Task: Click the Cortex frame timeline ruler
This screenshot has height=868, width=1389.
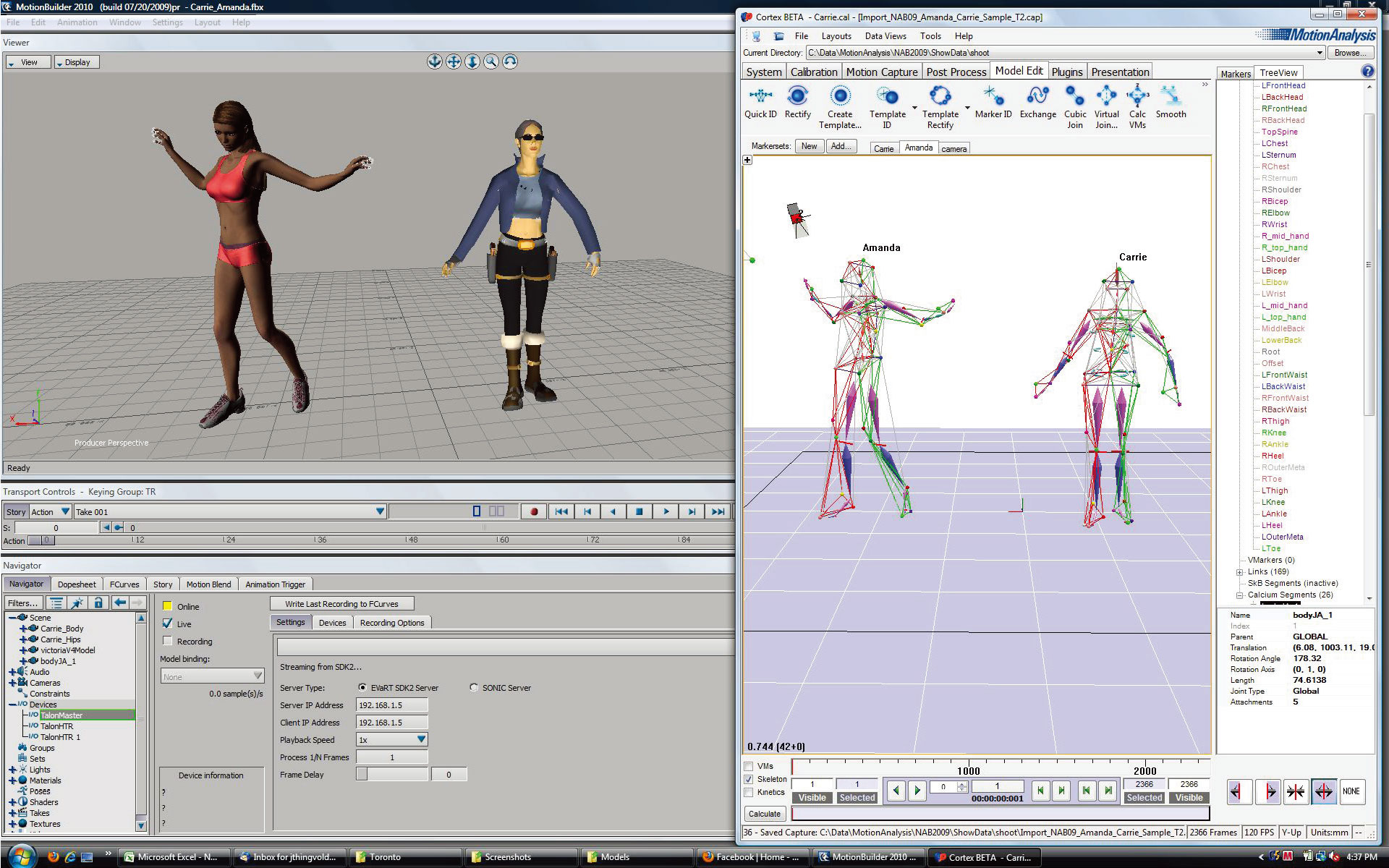Action: 1001,767
